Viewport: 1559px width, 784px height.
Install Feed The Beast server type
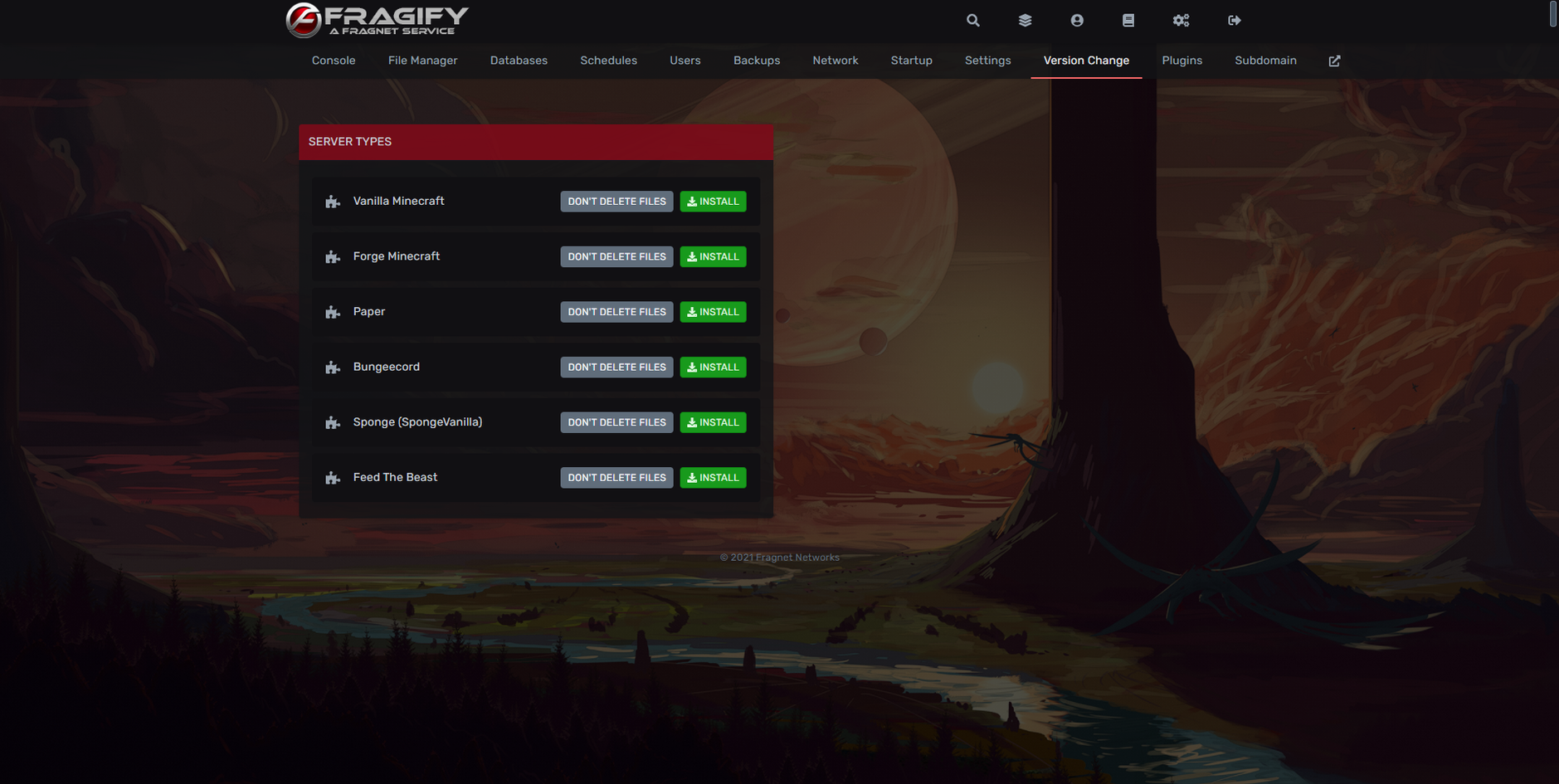713,478
